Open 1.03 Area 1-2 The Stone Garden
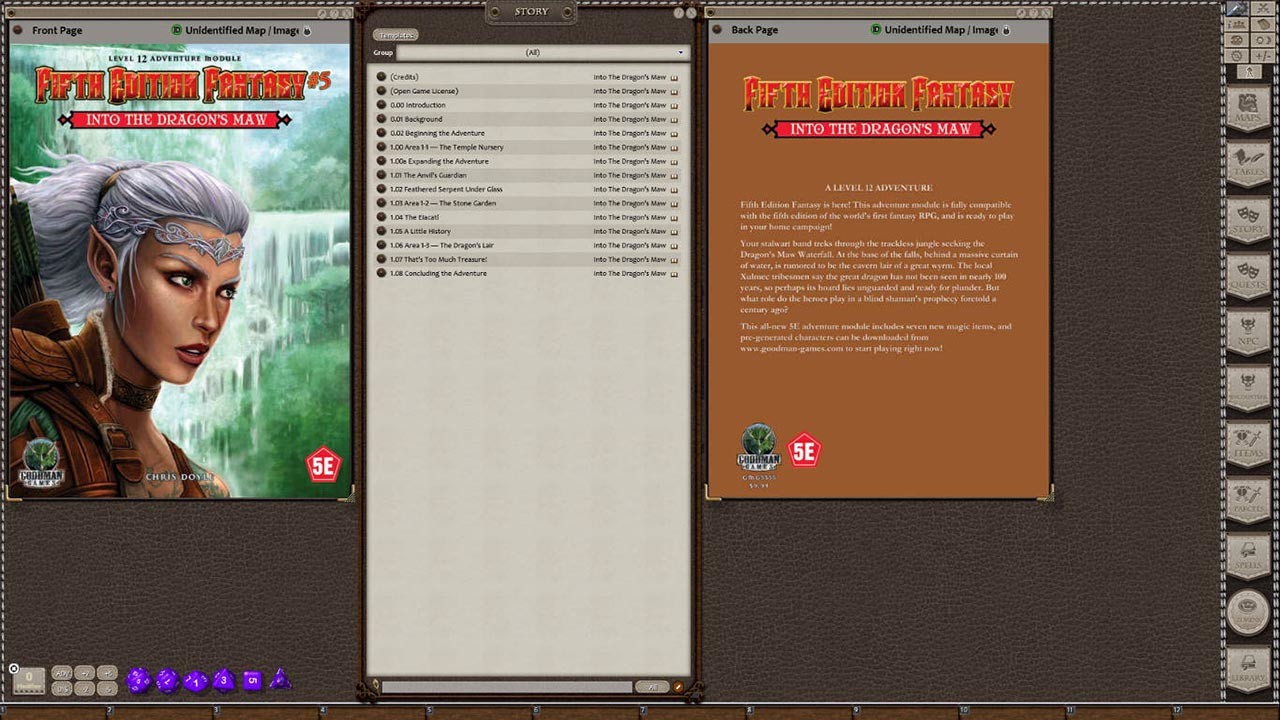 tap(527, 203)
